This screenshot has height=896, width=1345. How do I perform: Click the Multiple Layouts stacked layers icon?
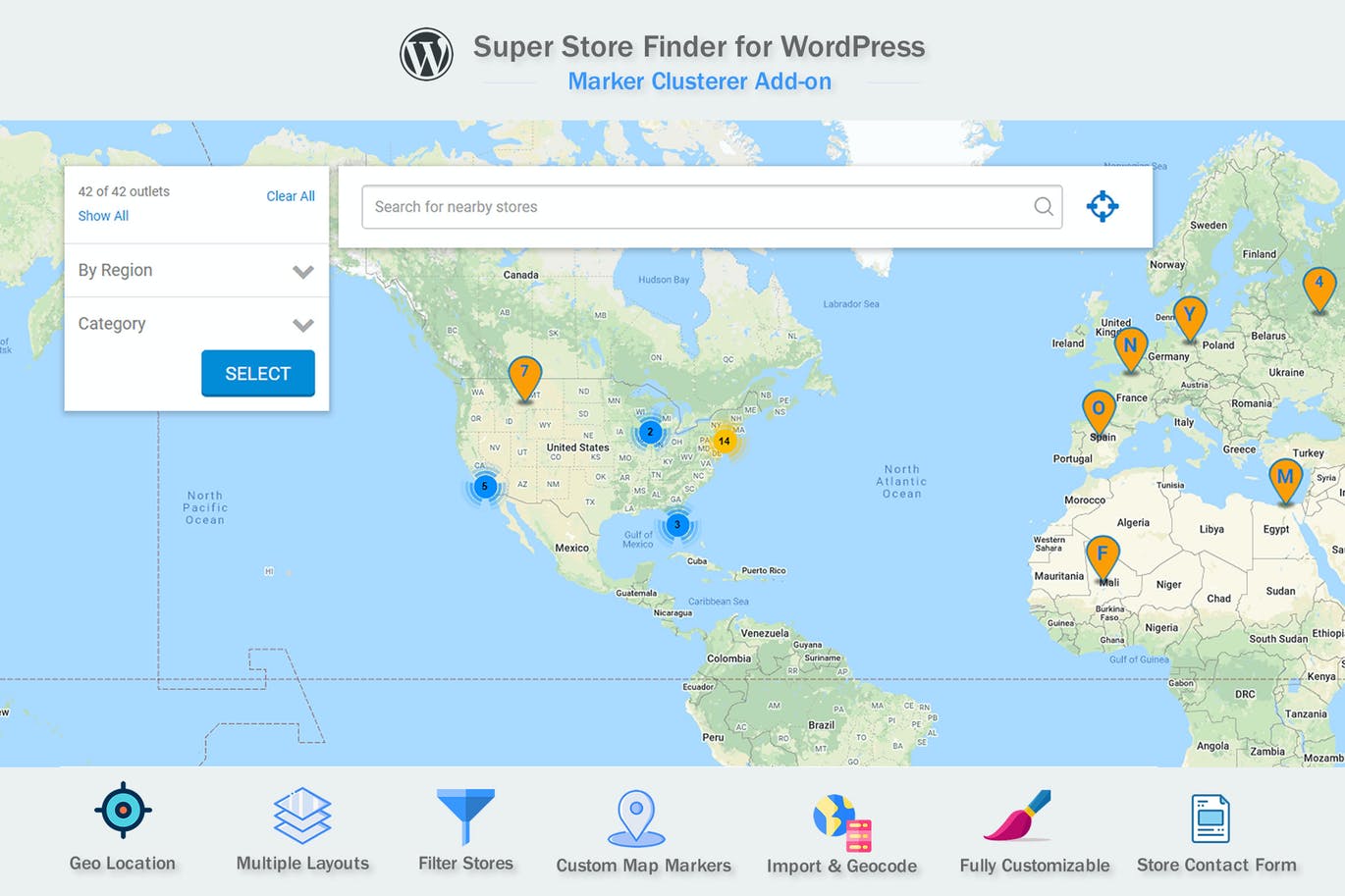(x=302, y=816)
